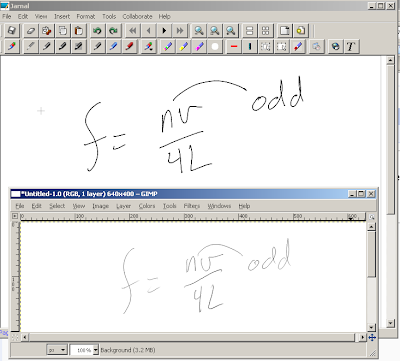Click the 'Background (3.2 MB)' status text
This screenshot has height=361, width=400.
point(128,350)
